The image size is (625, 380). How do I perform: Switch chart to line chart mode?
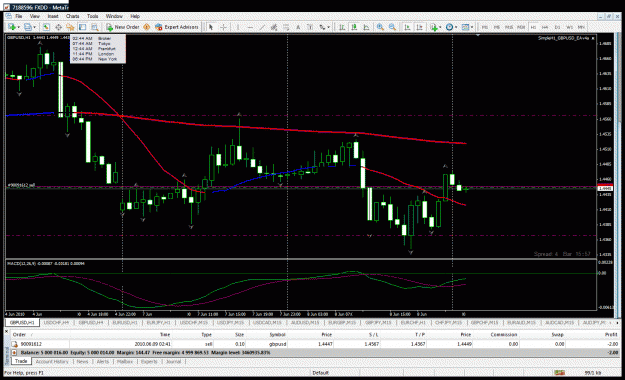(366, 27)
